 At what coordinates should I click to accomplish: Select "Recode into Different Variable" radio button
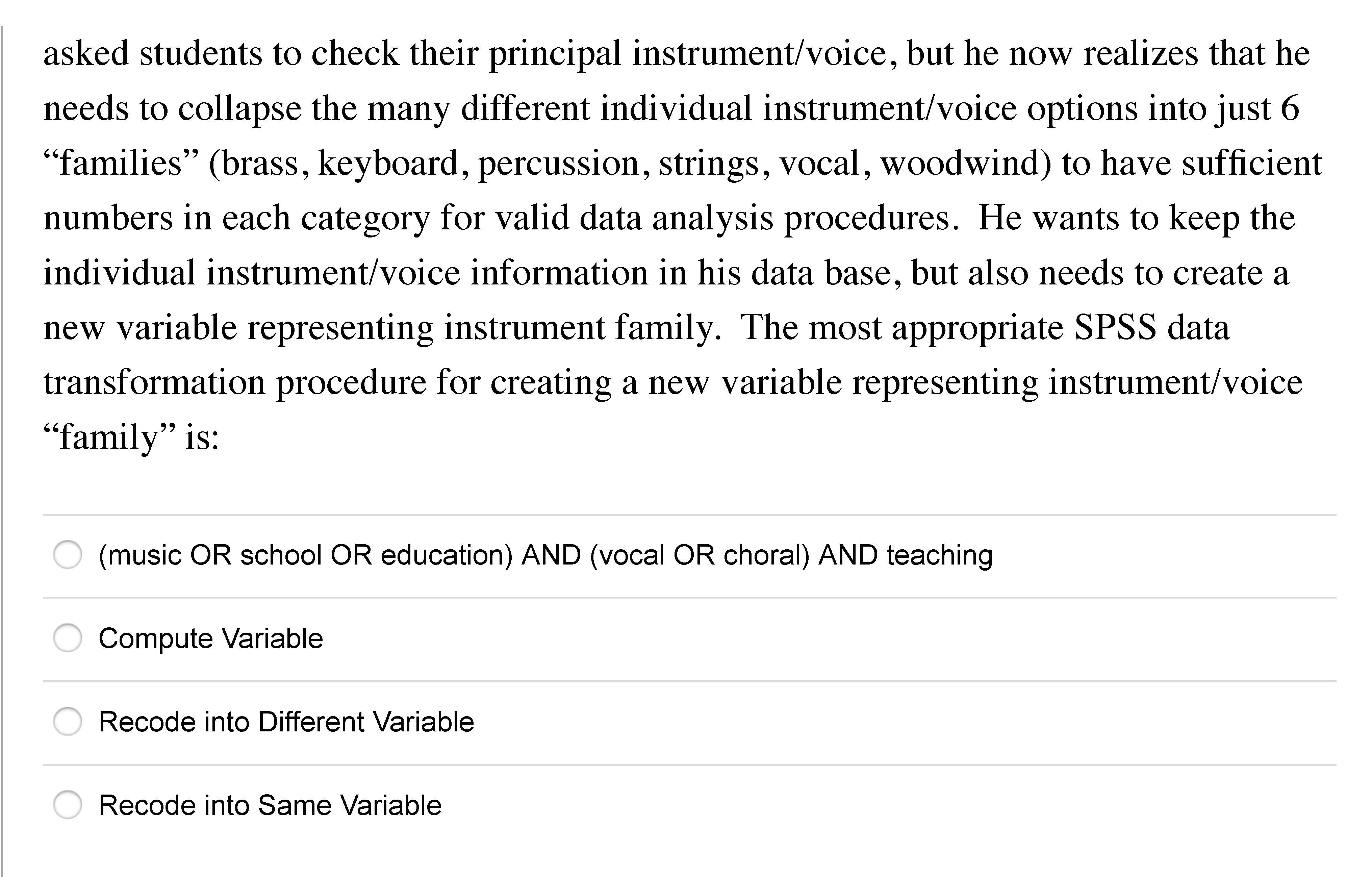point(68,722)
